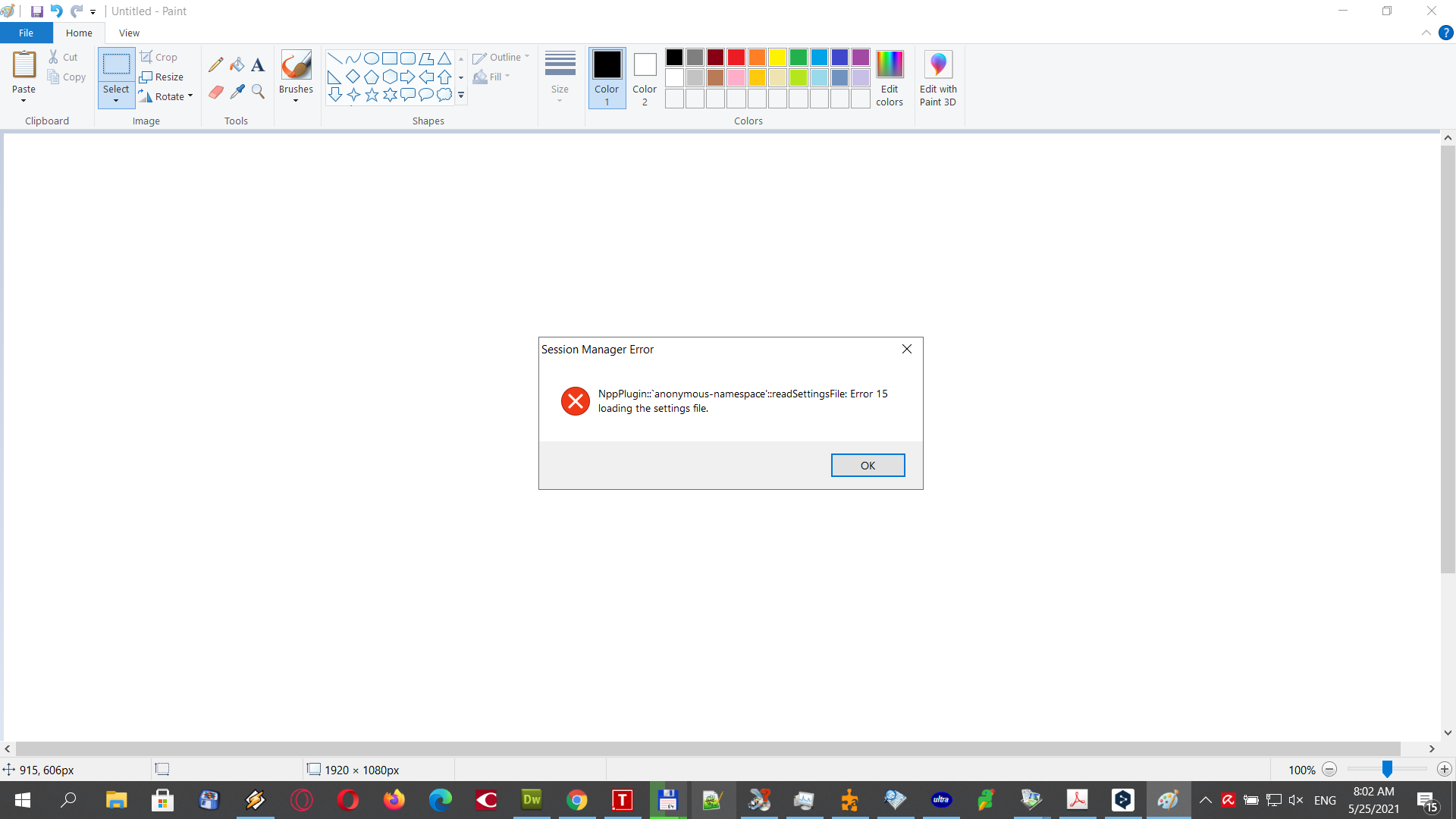Click the vertical scrollbar down arrow
The height and width of the screenshot is (819, 1456).
tap(1448, 733)
